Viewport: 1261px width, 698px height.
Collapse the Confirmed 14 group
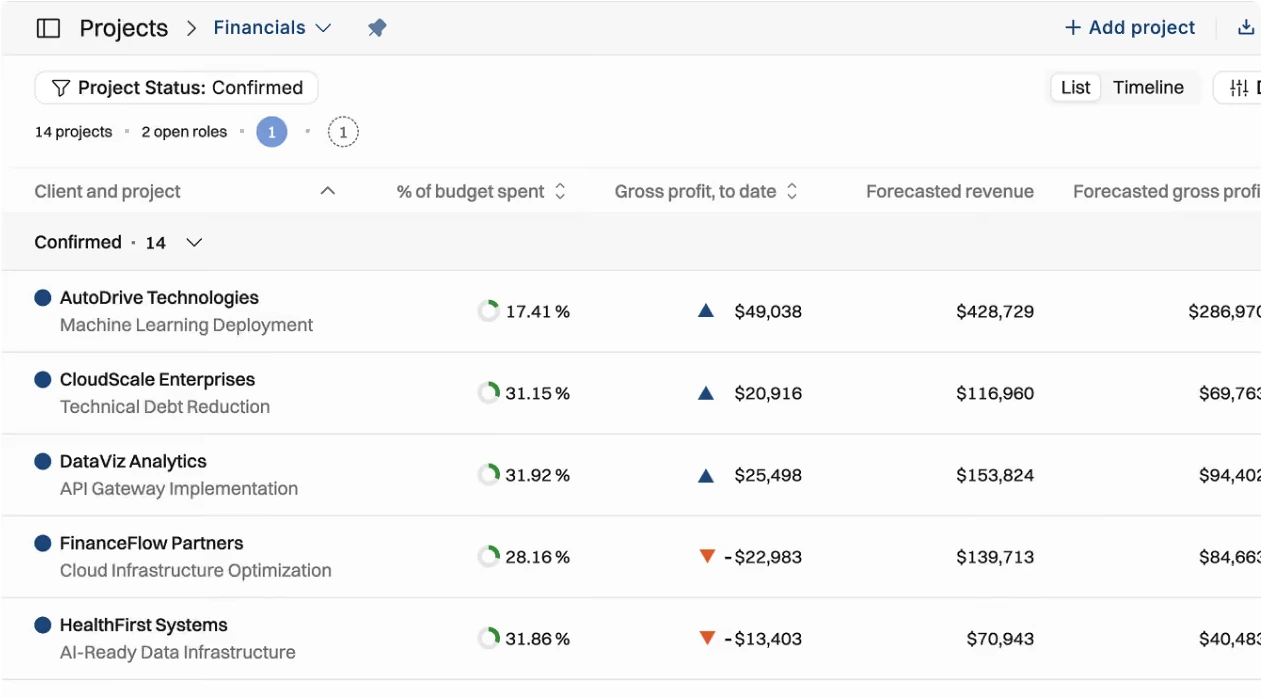coord(195,243)
